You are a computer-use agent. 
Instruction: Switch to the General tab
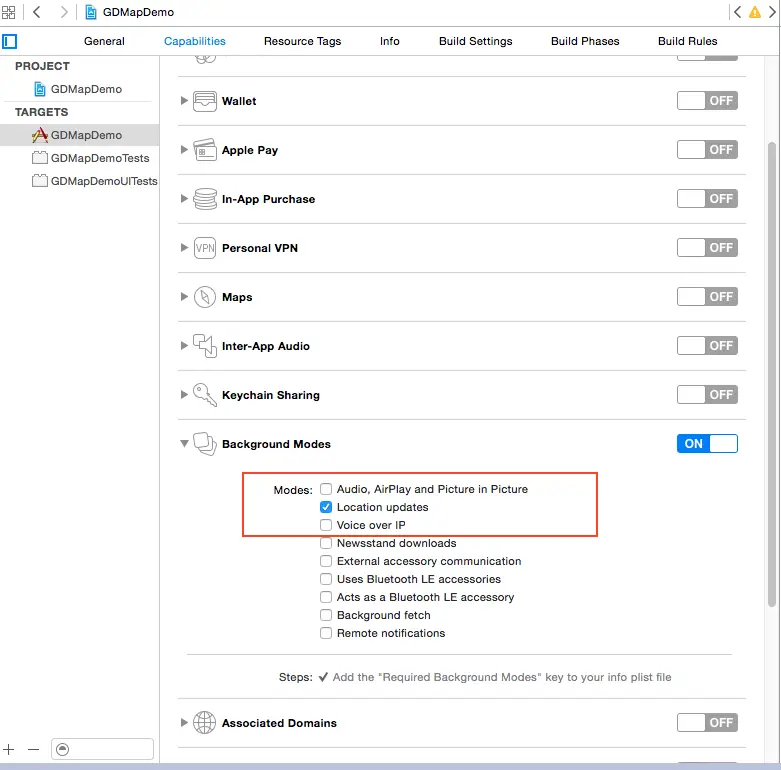[104, 41]
